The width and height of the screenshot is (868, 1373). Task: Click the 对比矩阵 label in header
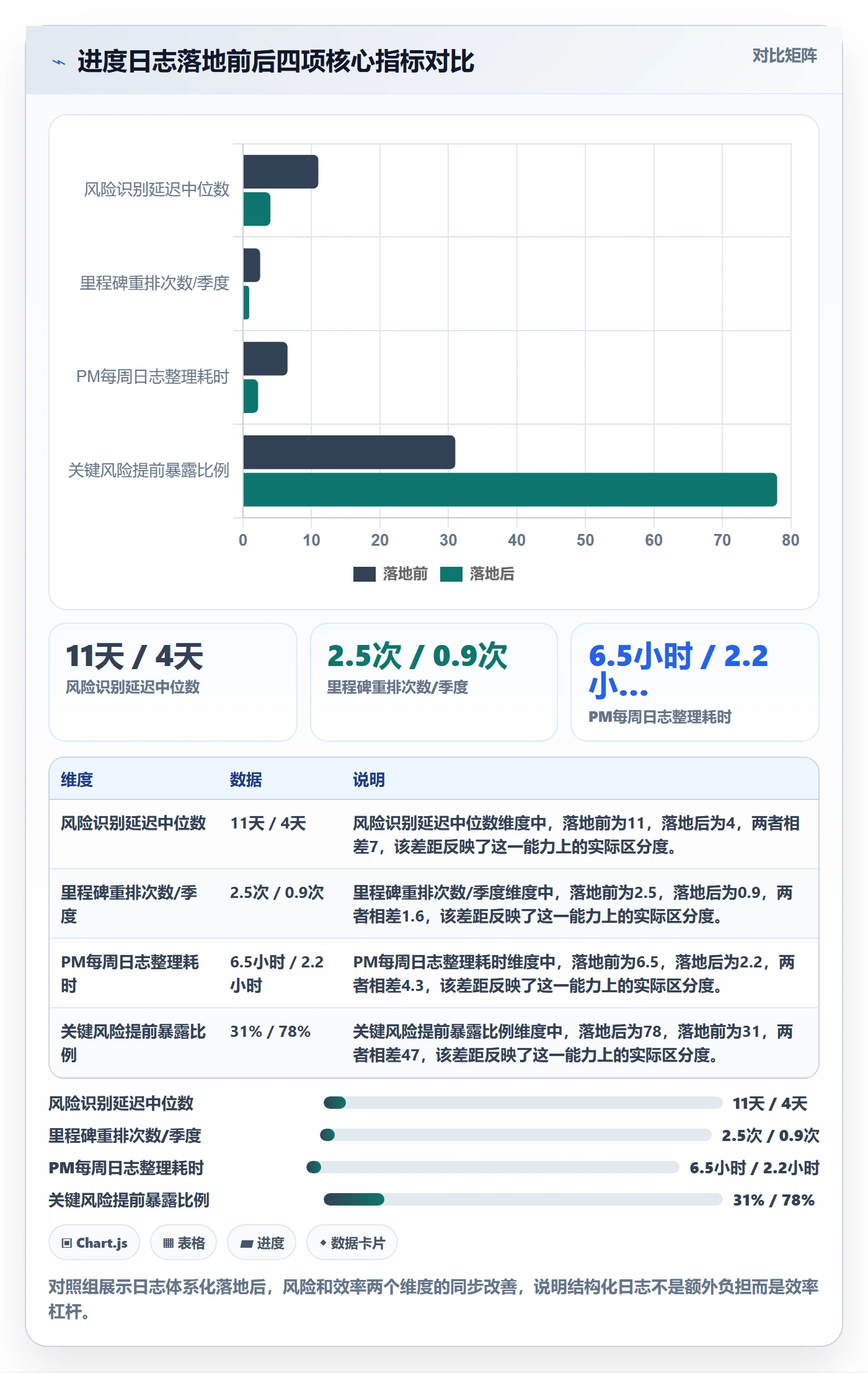point(784,56)
